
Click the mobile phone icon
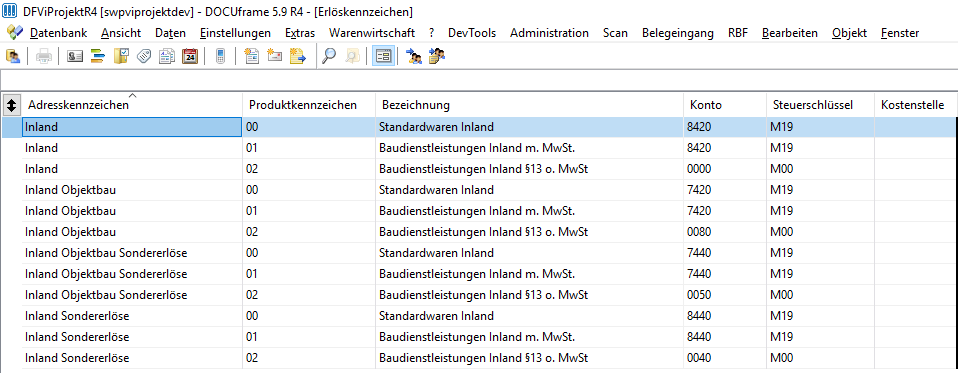[221, 57]
